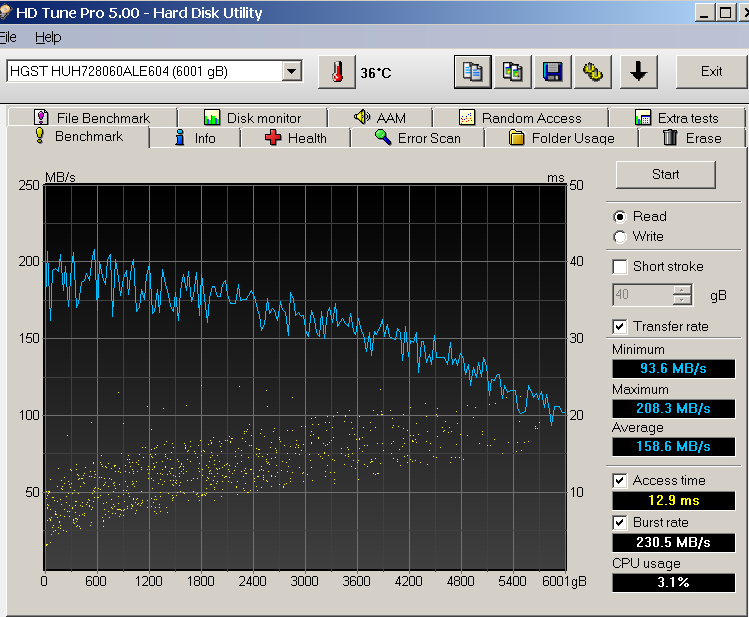
Task: Enable the Short stroke checkbox
Action: pos(620,267)
